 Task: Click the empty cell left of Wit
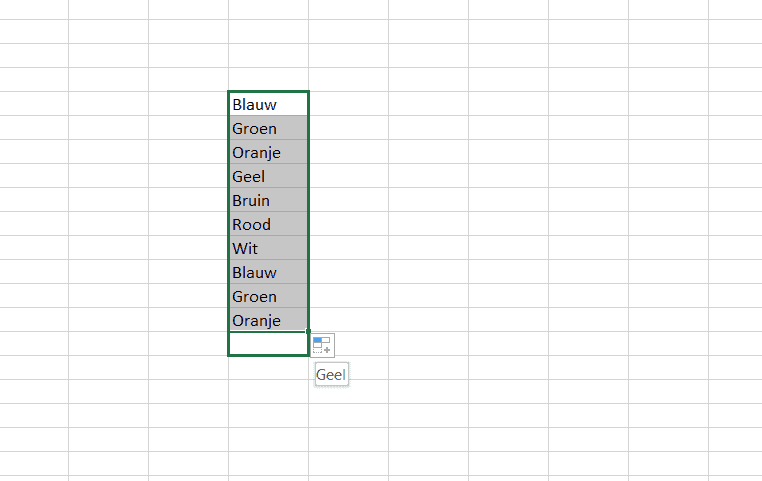188,248
